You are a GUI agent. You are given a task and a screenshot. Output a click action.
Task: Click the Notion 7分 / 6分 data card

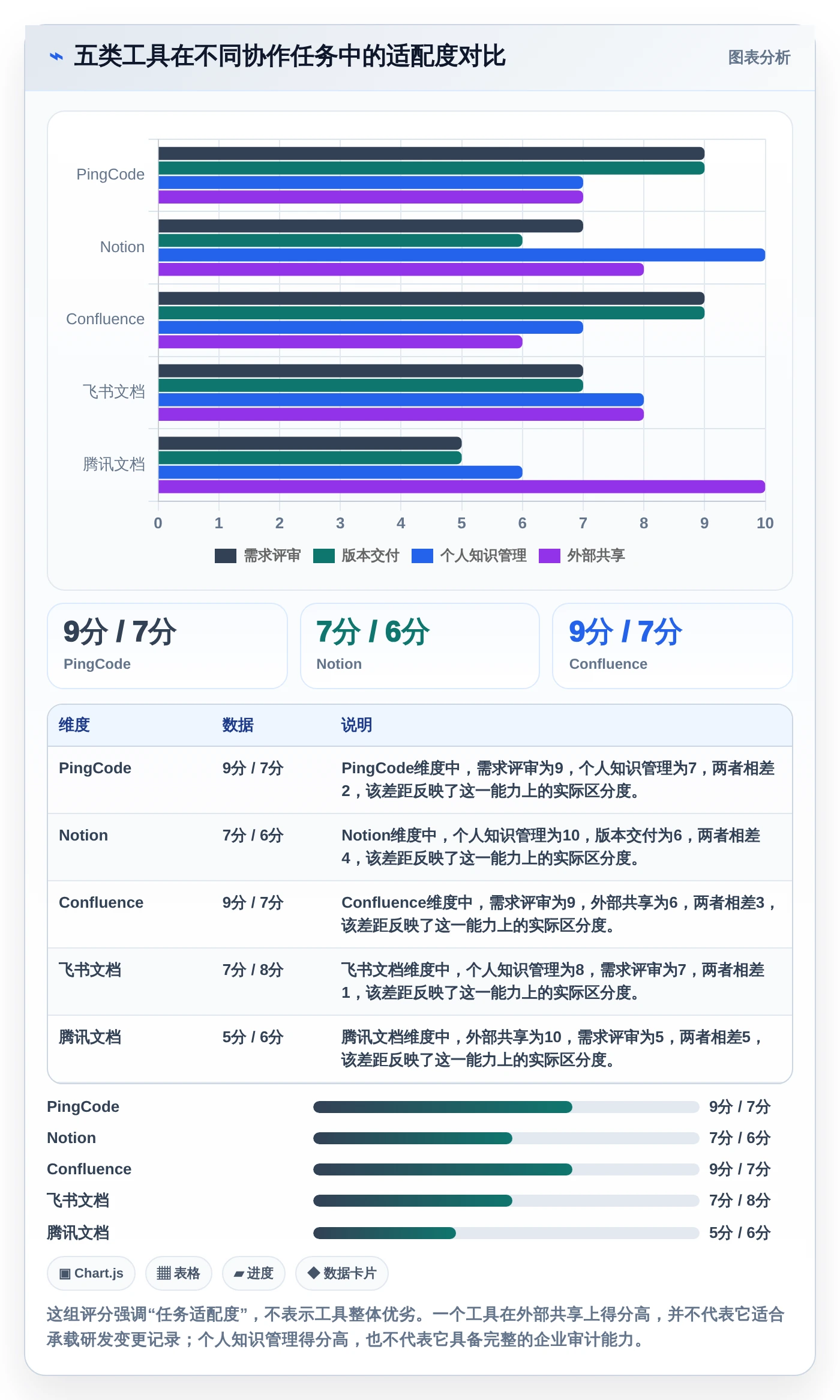pyautogui.click(x=420, y=646)
